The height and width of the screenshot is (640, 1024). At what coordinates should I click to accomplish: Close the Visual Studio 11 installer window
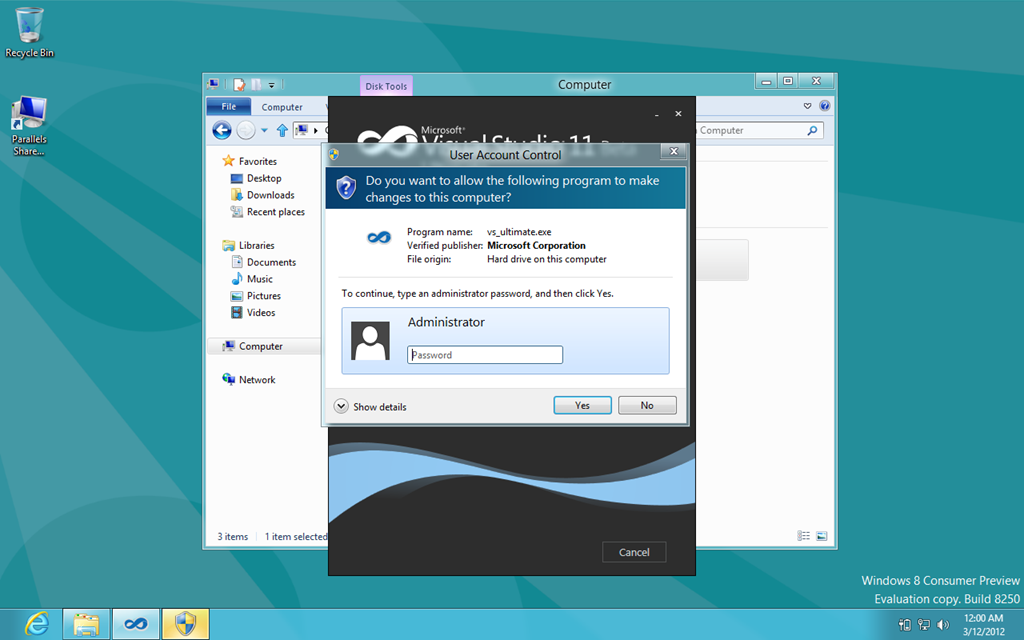click(x=679, y=114)
